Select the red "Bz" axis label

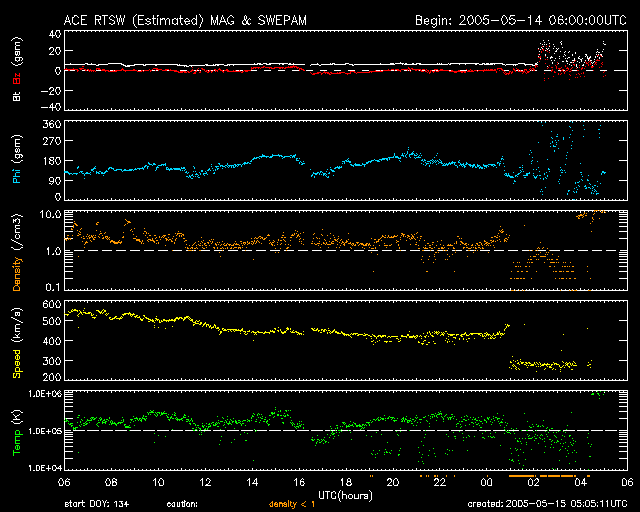[x=17, y=78]
